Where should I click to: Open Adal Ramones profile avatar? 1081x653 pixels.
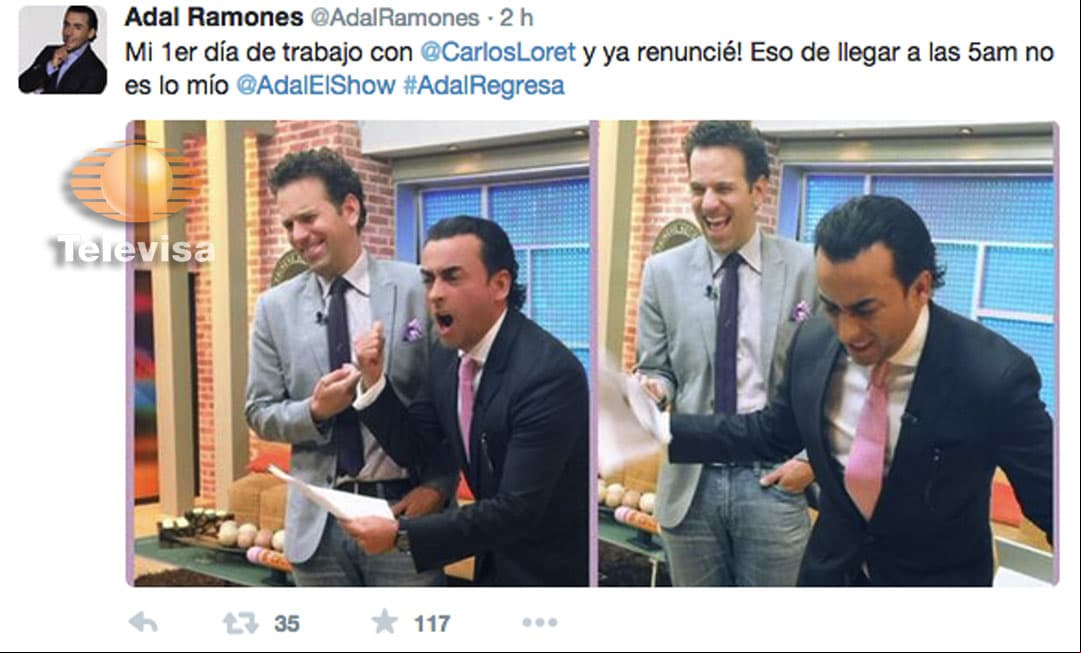pyautogui.click(x=63, y=50)
